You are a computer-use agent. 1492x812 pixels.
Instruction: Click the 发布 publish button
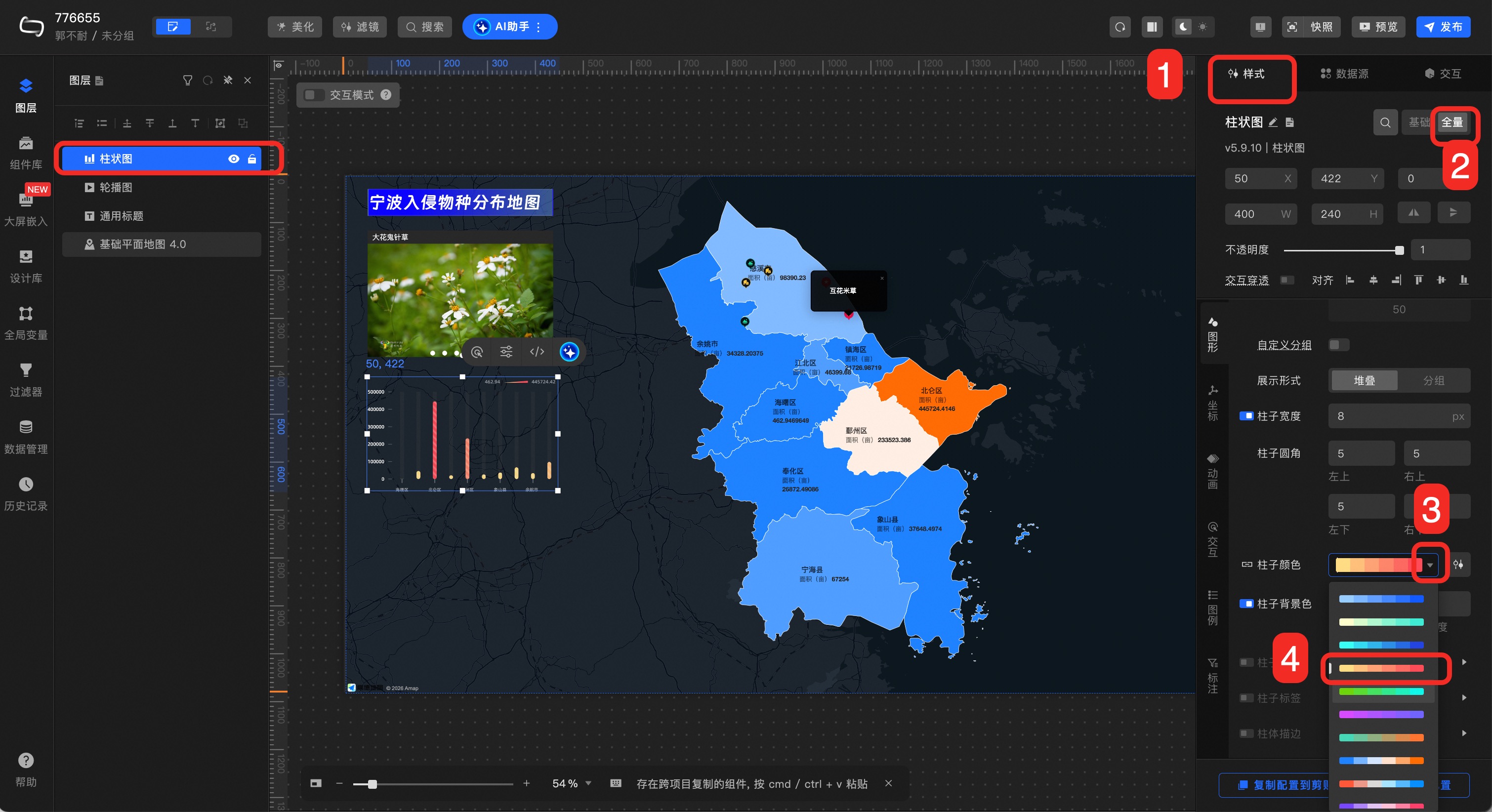coord(1443,27)
